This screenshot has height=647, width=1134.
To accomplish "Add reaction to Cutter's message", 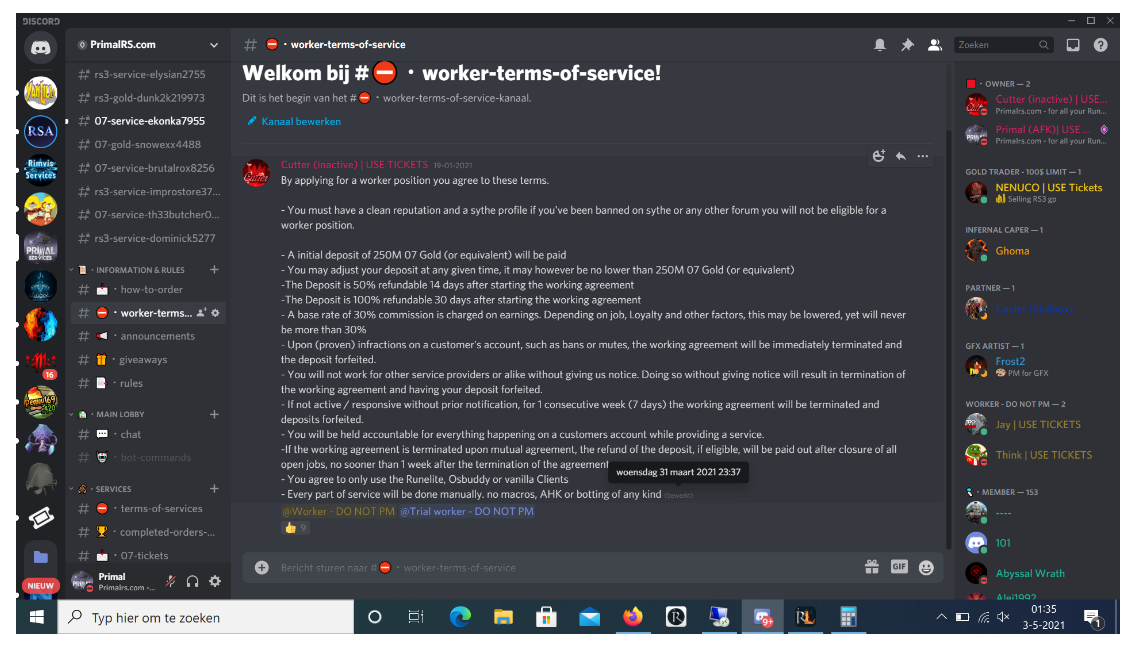I will click(x=878, y=156).
